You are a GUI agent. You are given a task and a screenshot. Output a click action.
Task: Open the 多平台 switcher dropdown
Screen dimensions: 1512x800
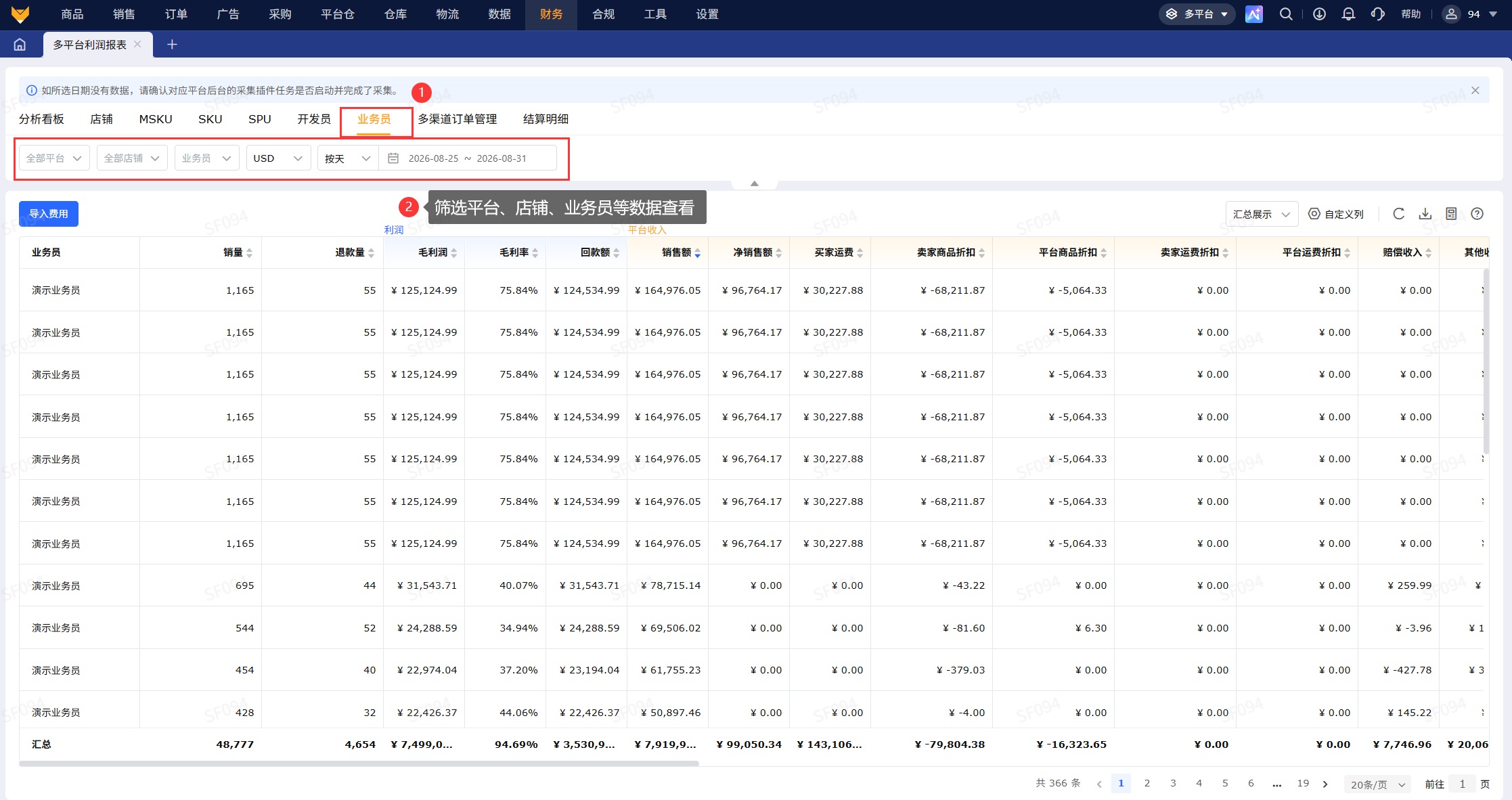[x=1197, y=14]
